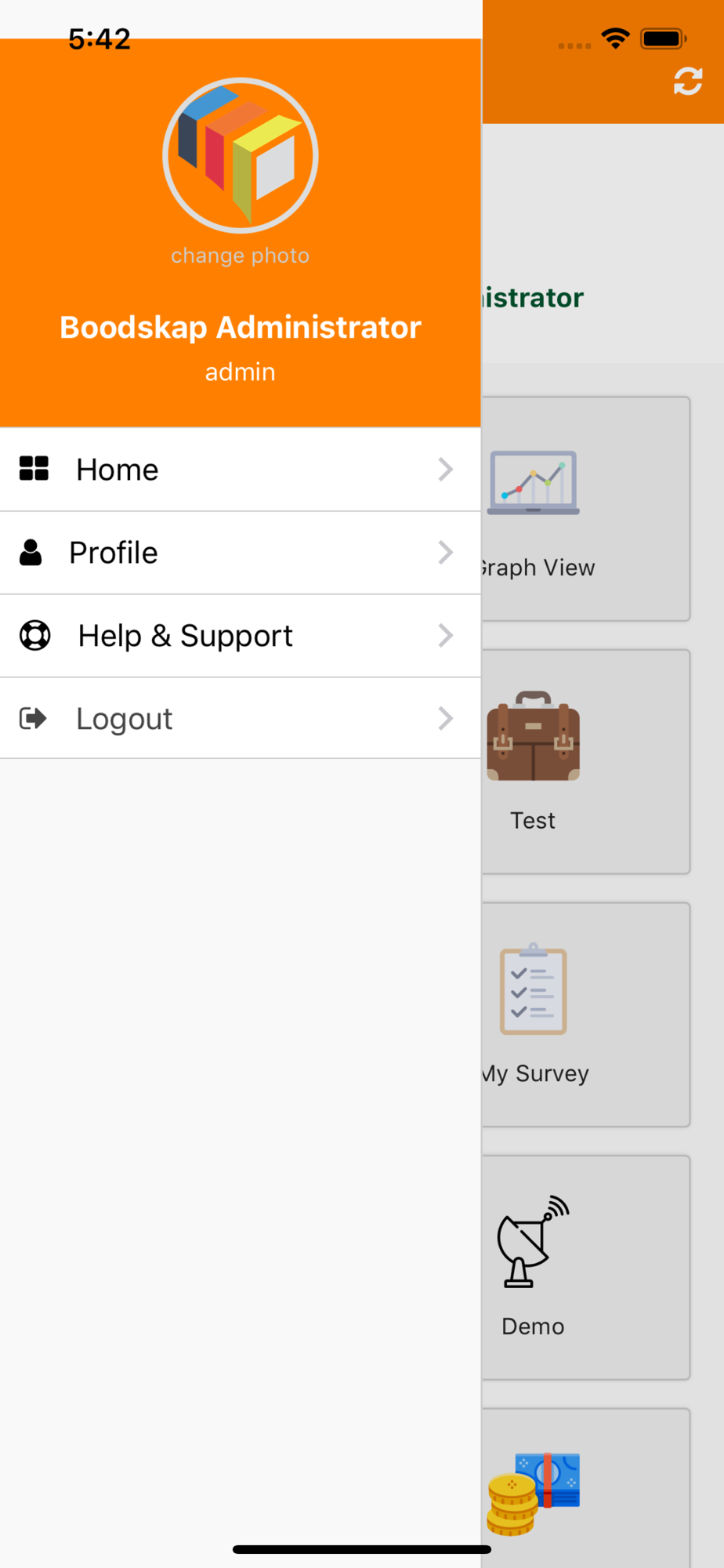Expand the Help & Support chevron
Screen dimensions: 724x1568
pos(445,636)
